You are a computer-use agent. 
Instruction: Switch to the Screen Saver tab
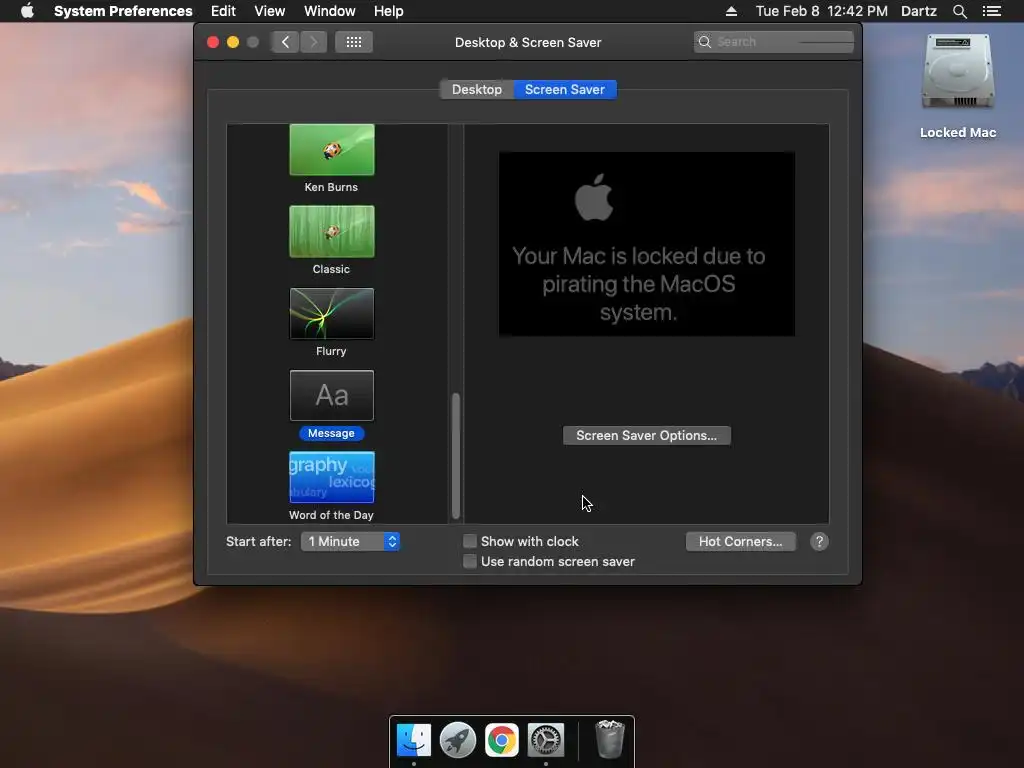pos(565,89)
